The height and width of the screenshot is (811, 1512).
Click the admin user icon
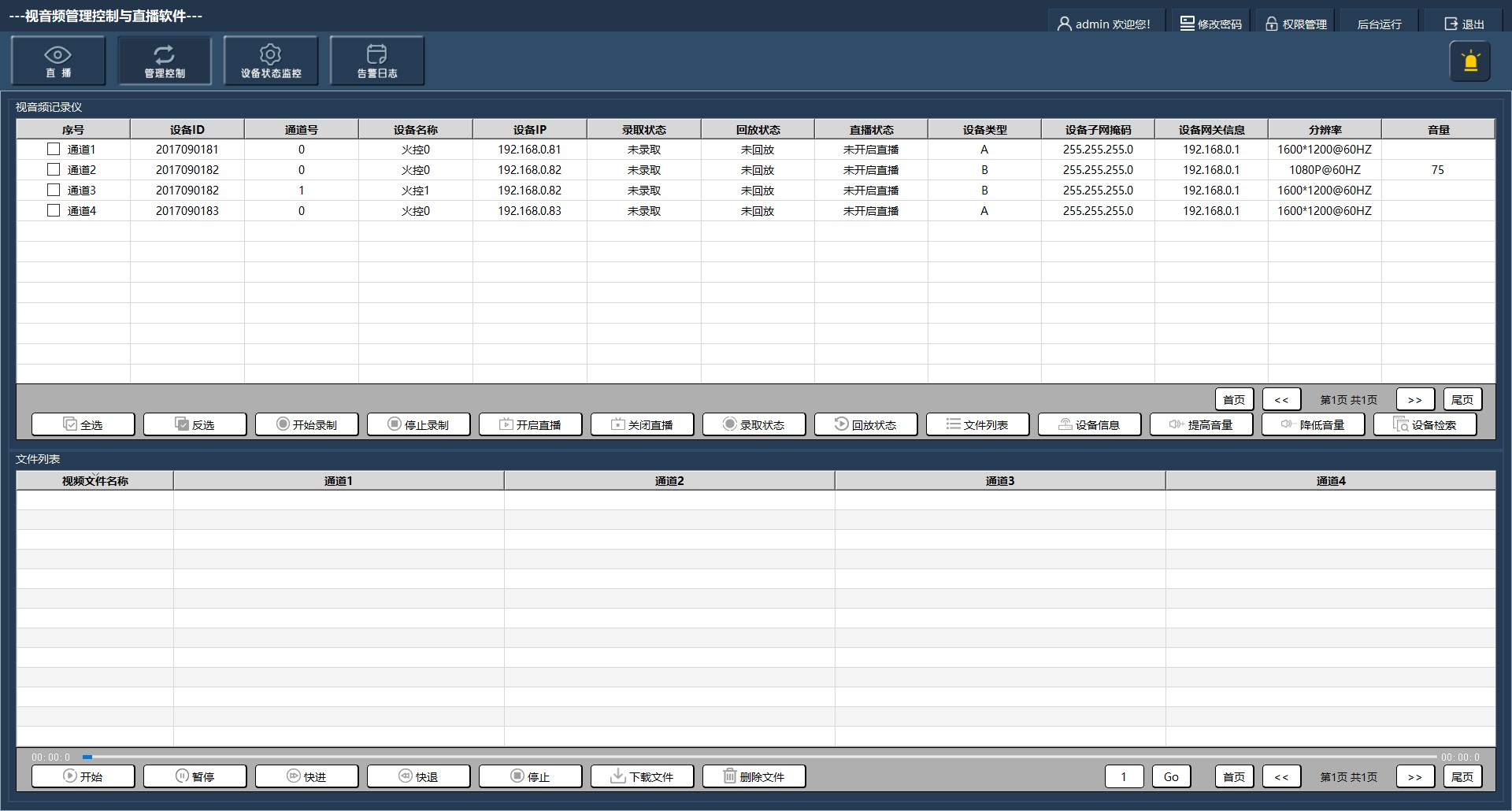coord(1064,24)
